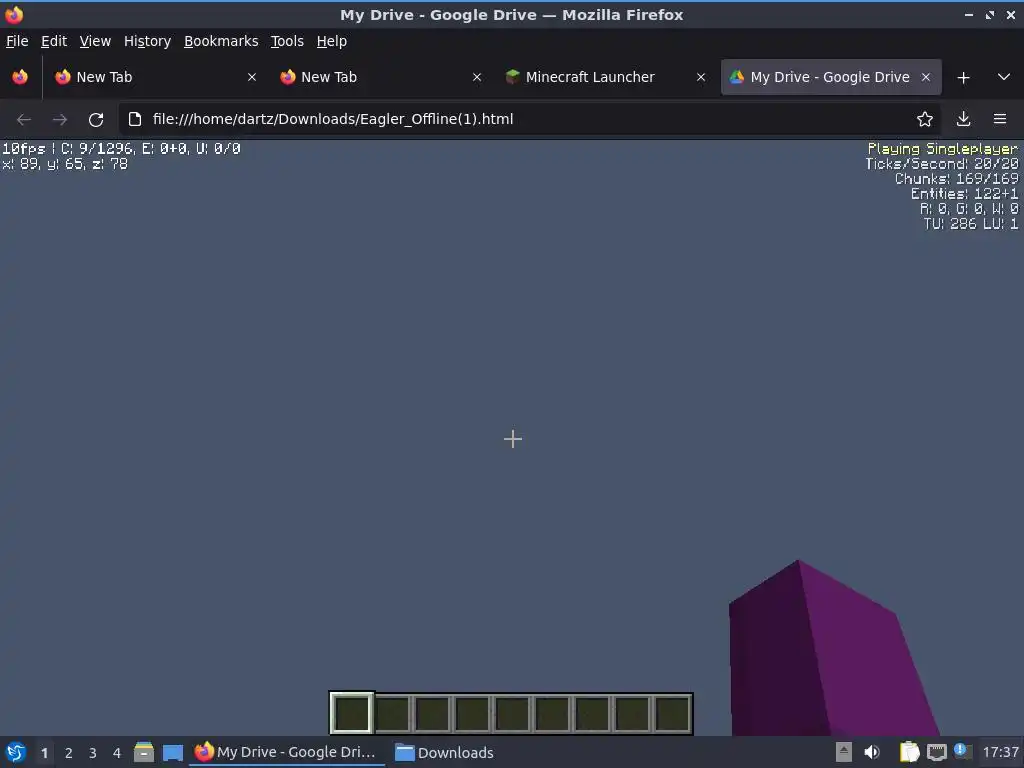
Task: Open the Firefox application hamburger menu
Action: [1000, 120]
